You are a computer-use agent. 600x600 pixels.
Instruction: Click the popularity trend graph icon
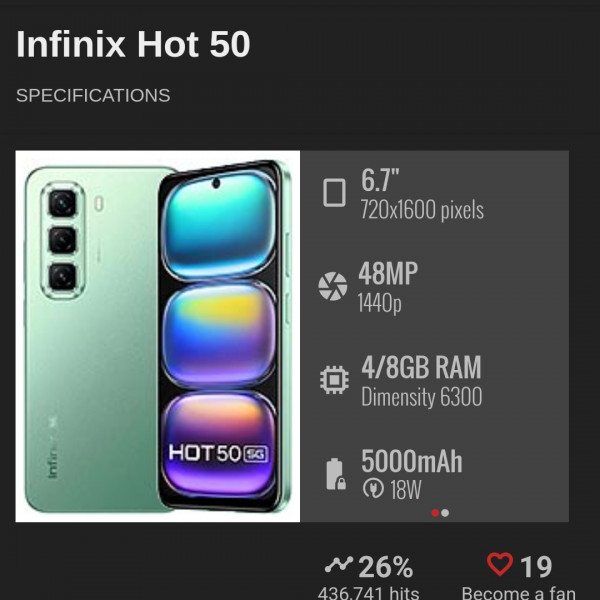point(338,564)
